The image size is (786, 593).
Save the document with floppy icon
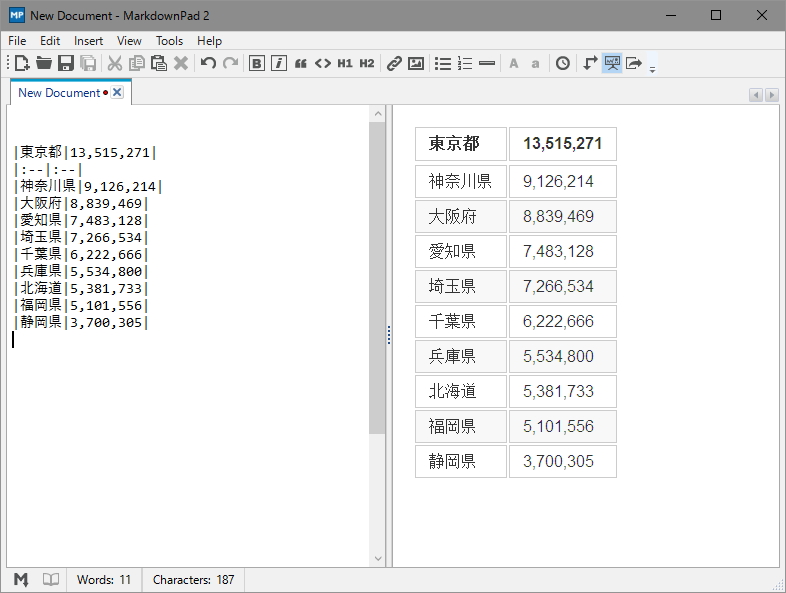click(66, 63)
